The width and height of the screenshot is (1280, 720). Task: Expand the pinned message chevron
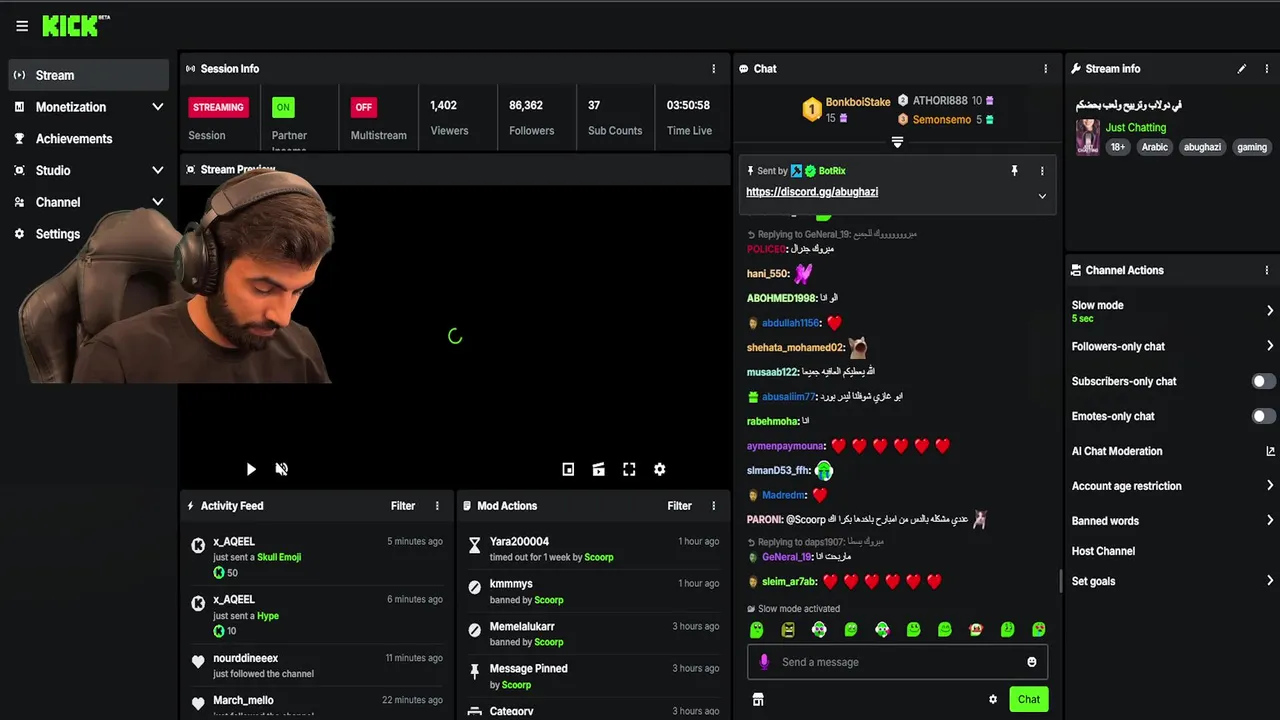[1042, 196]
